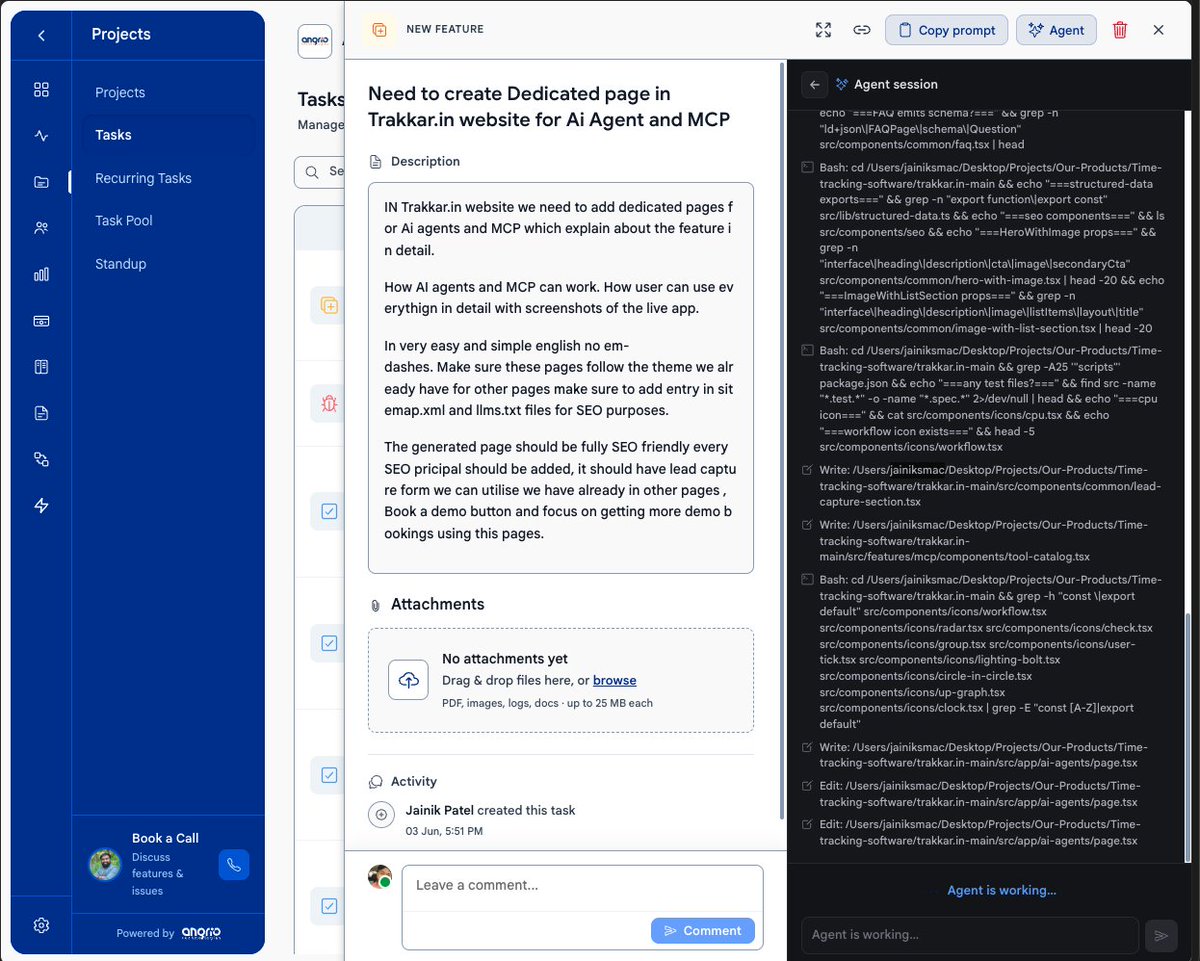Click the agent message input field

tap(969, 935)
